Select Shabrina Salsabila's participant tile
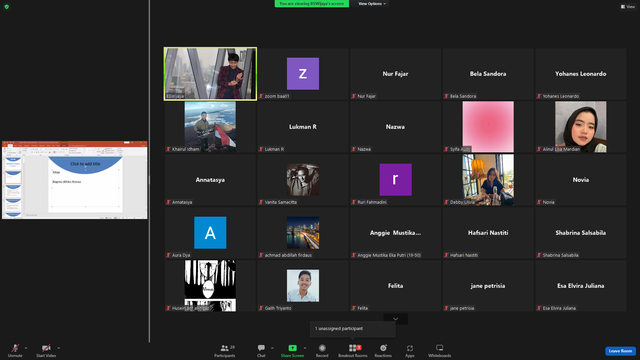 click(x=581, y=233)
